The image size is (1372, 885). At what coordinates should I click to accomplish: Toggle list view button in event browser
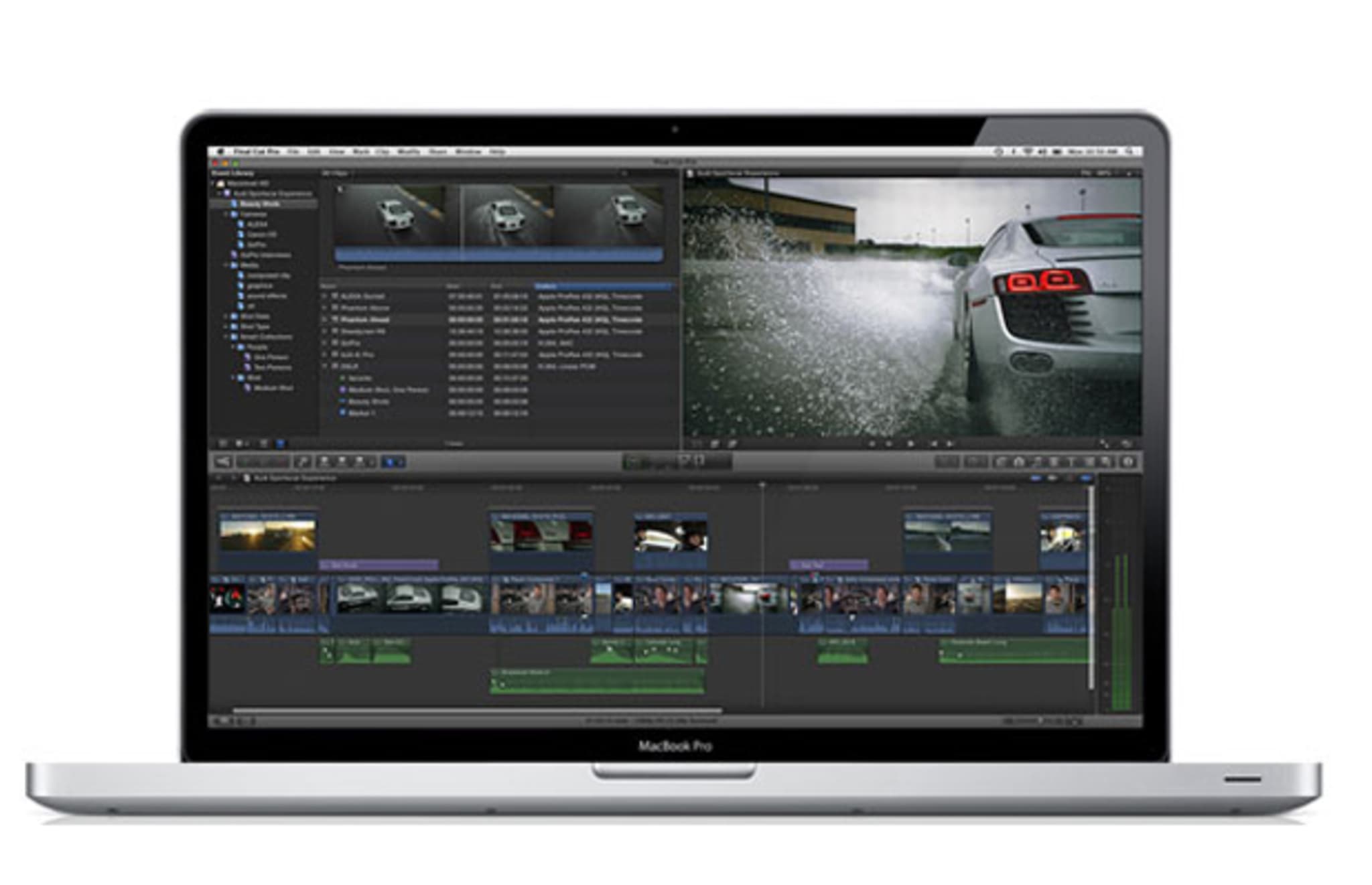[x=280, y=444]
